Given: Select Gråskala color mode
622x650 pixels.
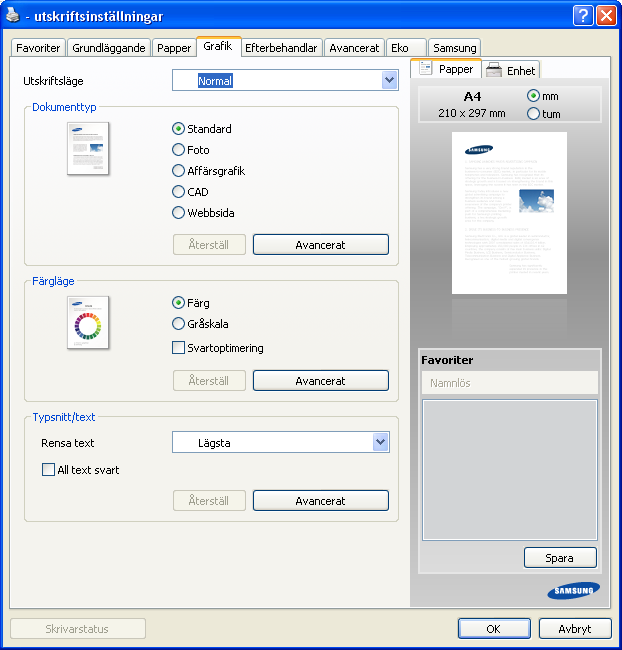Looking at the screenshot, I should tap(179, 324).
